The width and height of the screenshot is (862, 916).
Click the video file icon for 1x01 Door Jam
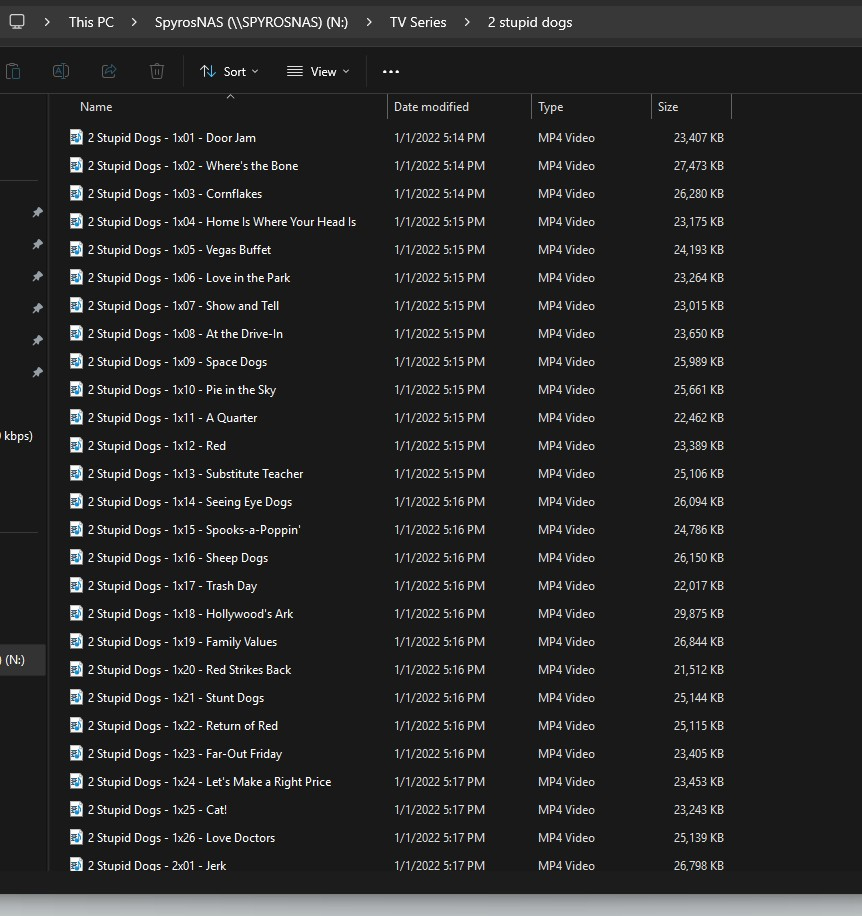(76, 138)
